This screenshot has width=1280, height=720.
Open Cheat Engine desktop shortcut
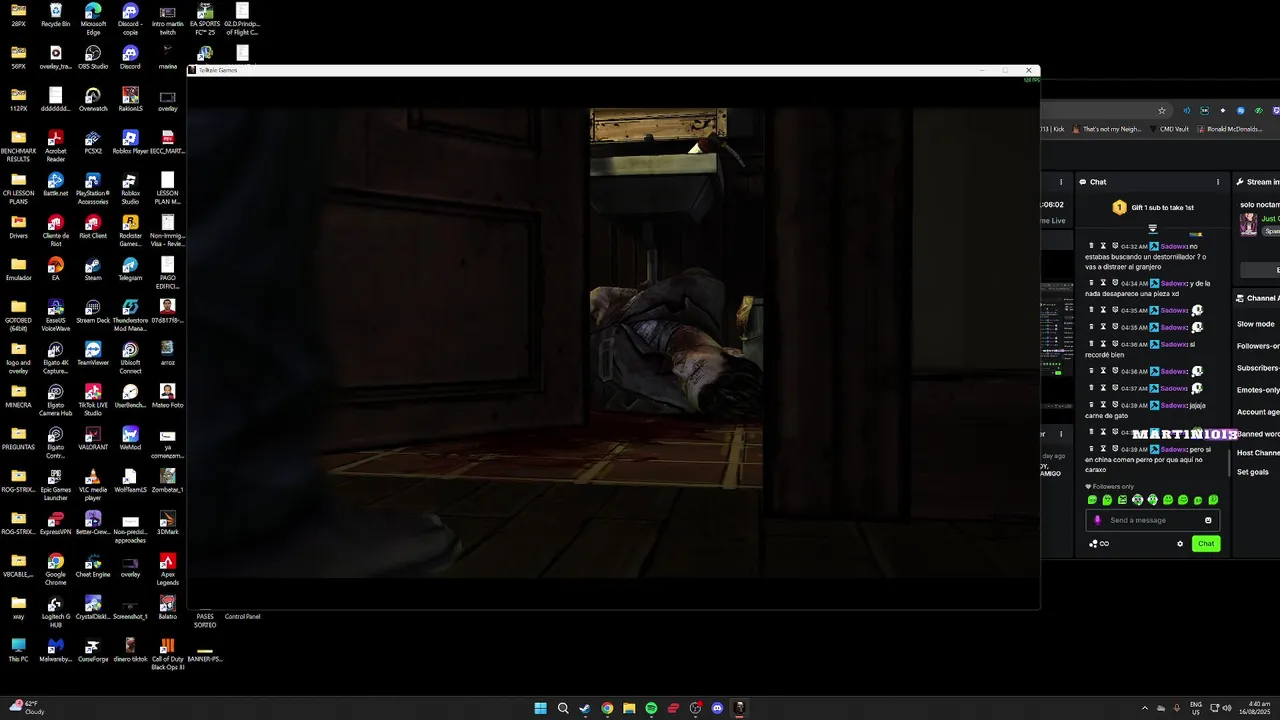click(x=93, y=564)
